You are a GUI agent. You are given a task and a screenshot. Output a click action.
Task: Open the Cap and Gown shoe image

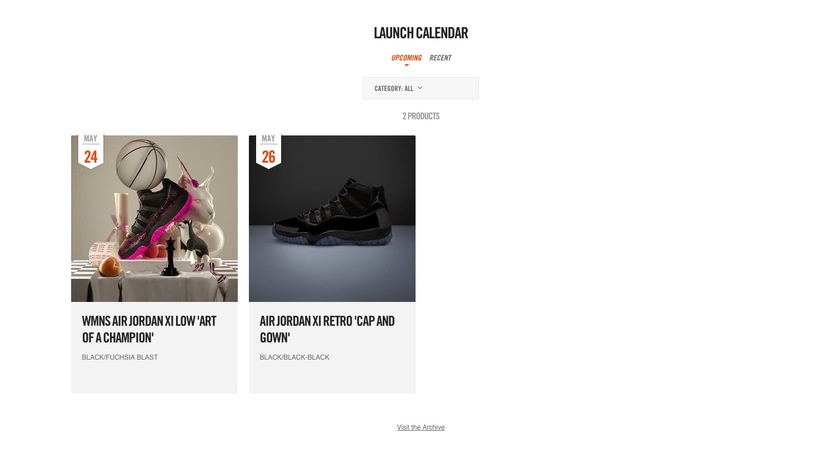(x=332, y=219)
